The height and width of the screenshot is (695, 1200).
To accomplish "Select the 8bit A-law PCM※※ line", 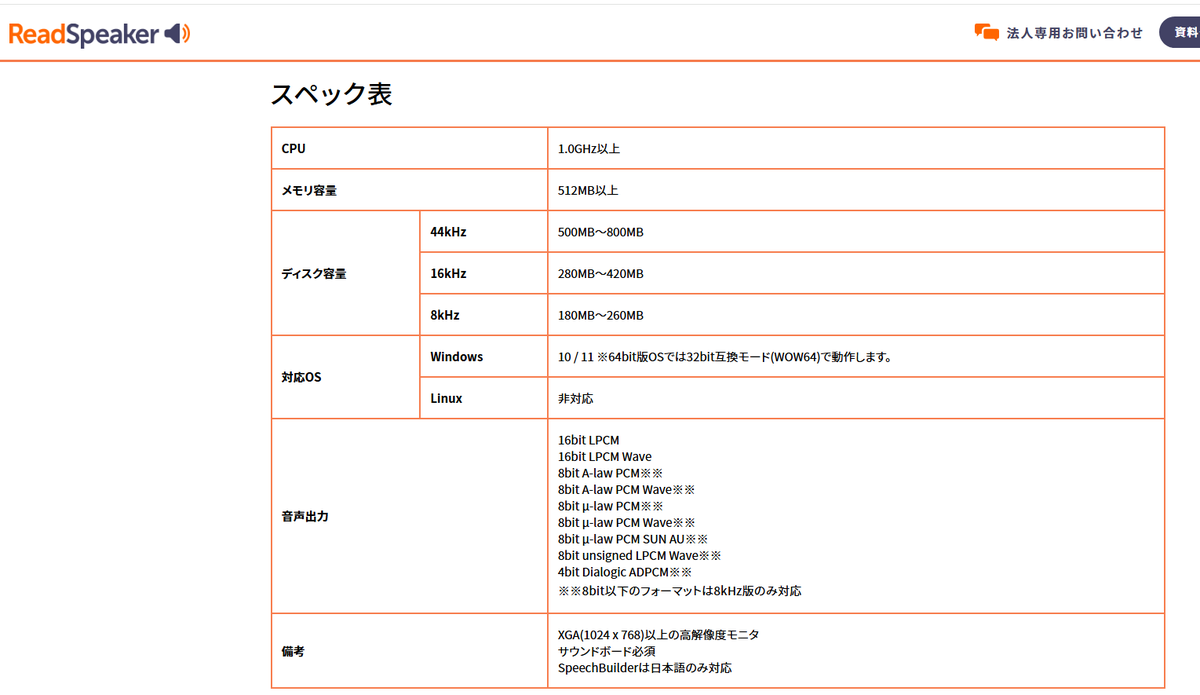I will click(x=610, y=473).
